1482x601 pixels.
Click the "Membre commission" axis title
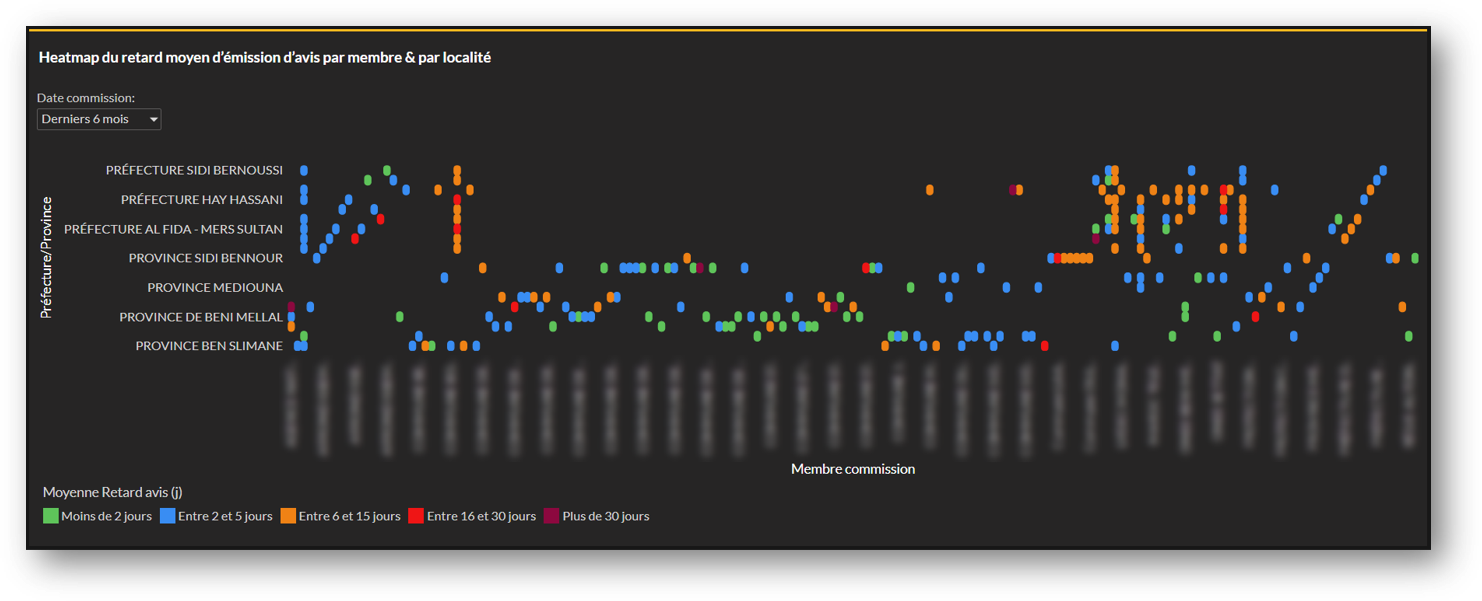852,468
